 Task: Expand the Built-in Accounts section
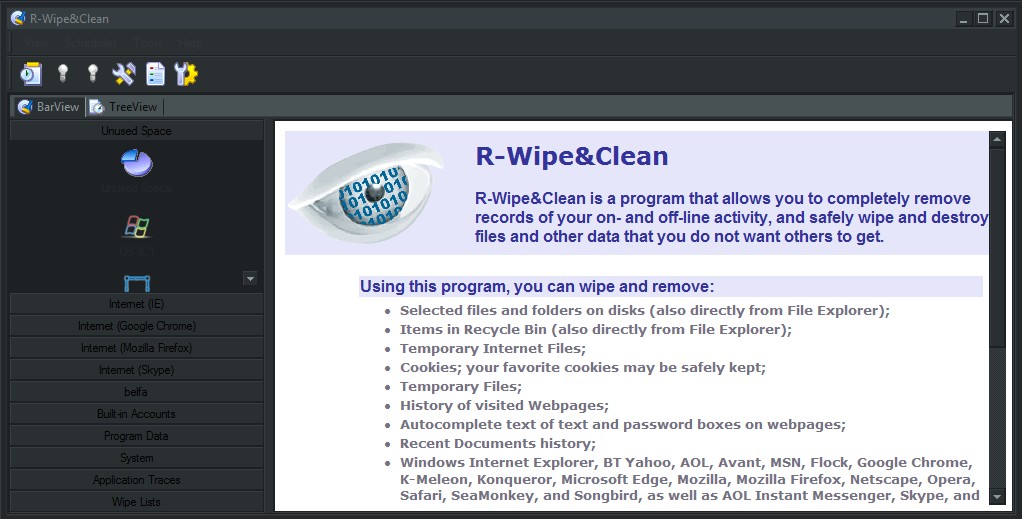pos(136,414)
